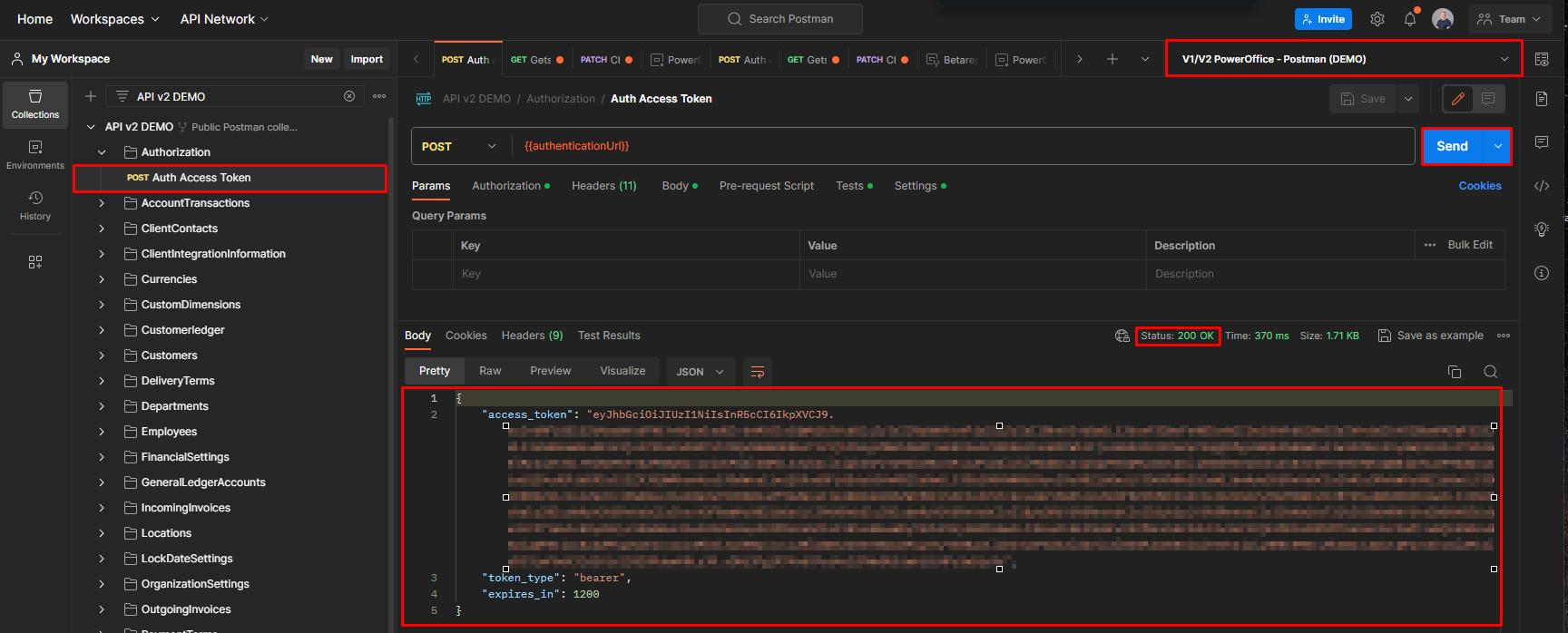Switch response view to Raw

[x=490, y=371]
